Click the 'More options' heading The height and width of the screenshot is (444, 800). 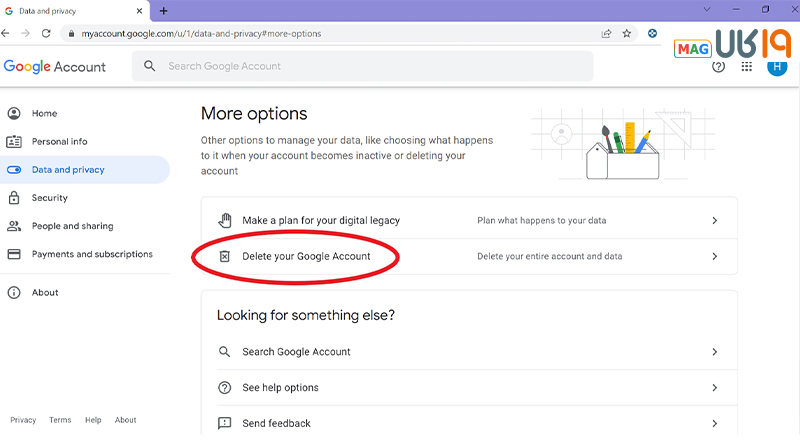254,113
